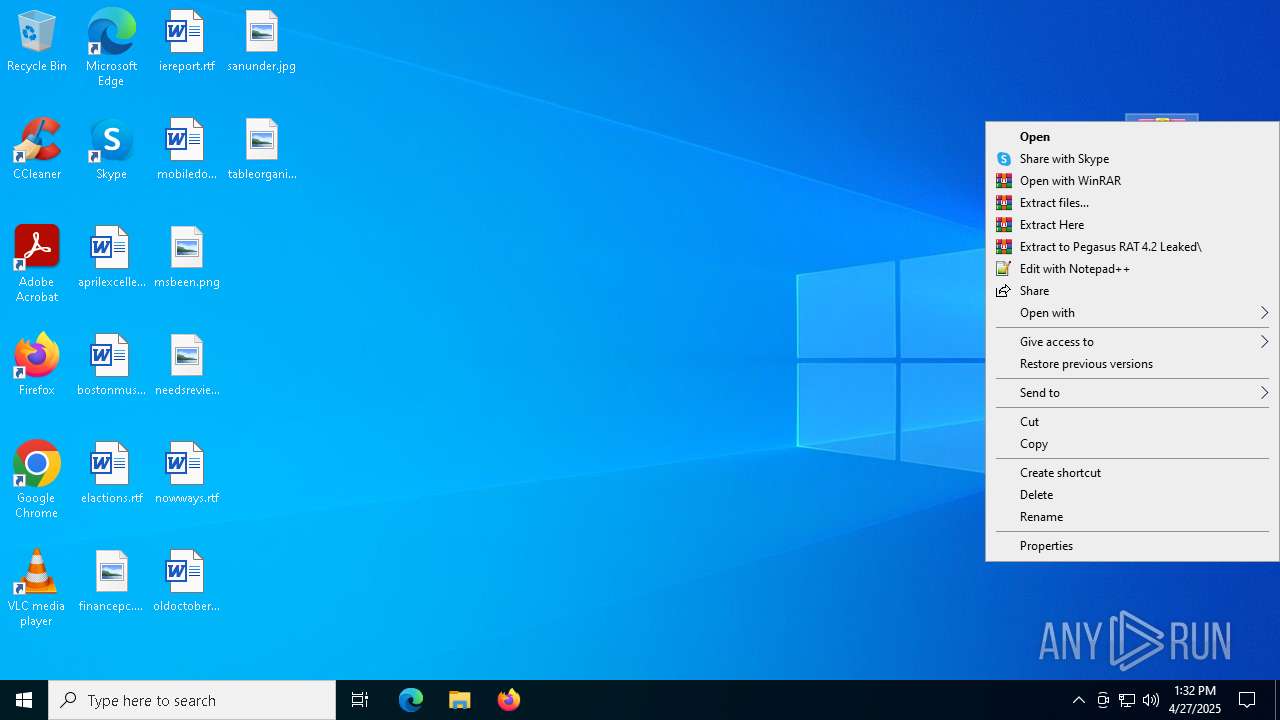Open the Adobe Acrobat desktop shortcut
The height and width of the screenshot is (720, 1280).
coord(37,264)
